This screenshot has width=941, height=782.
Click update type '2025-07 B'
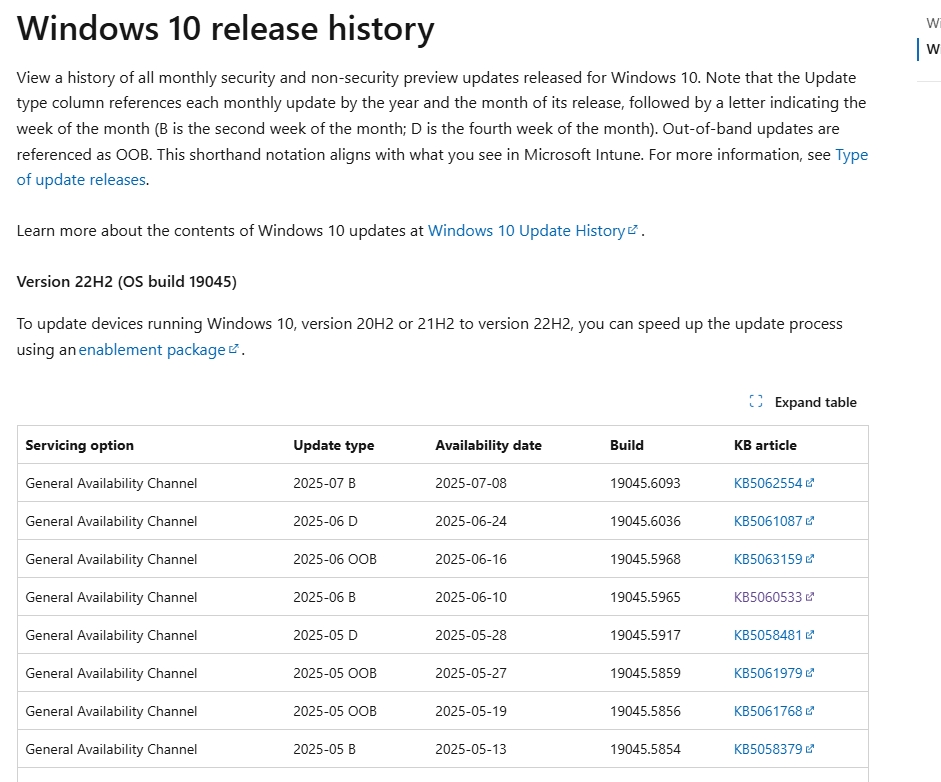point(325,483)
